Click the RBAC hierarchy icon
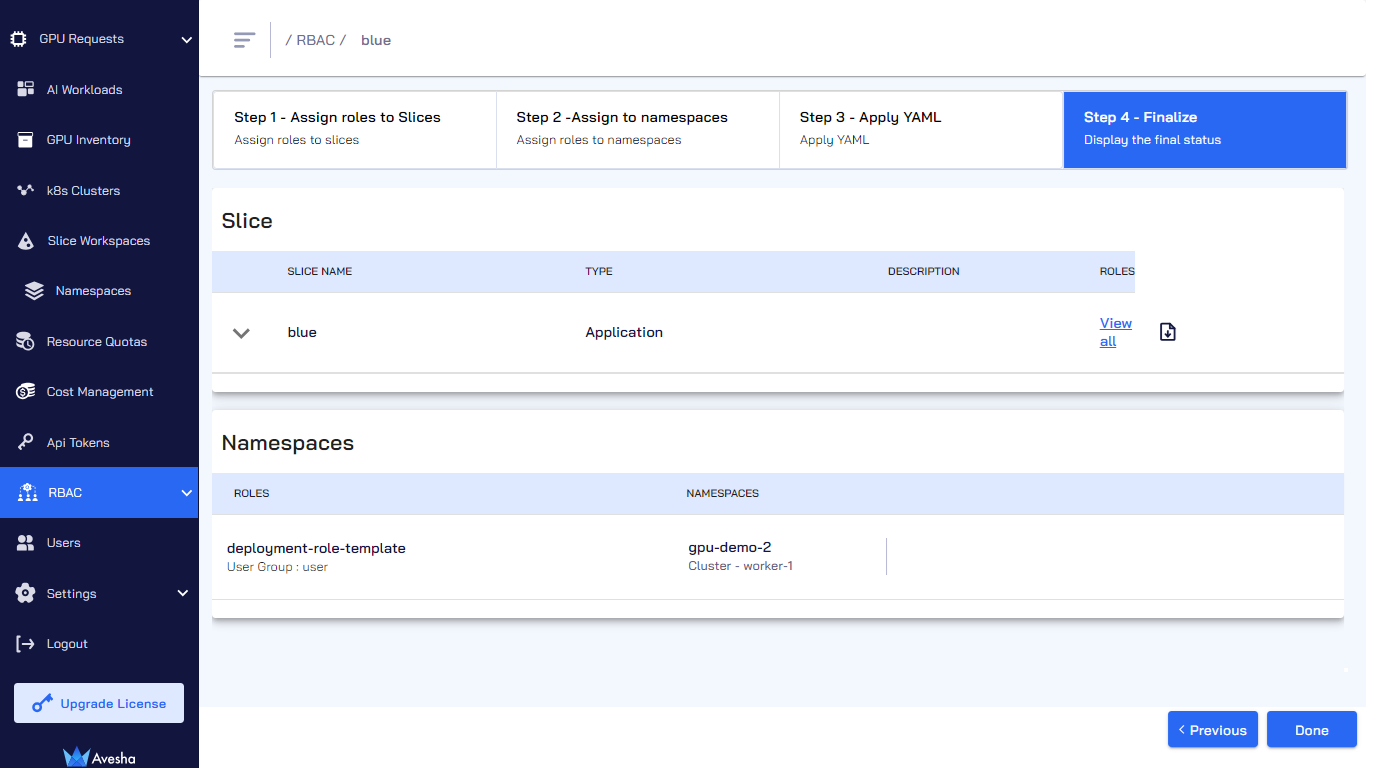Screen dimensions: 1398x782 pos(27,492)
